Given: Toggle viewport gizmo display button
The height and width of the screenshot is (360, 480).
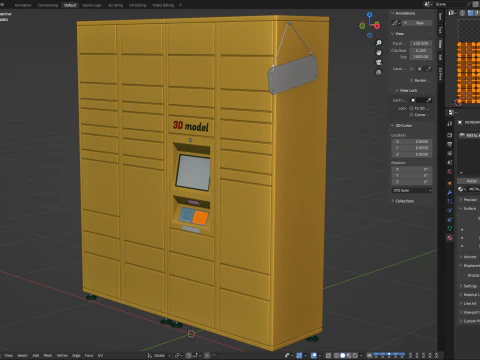Looking at the screenshot, I should [299, 355].
